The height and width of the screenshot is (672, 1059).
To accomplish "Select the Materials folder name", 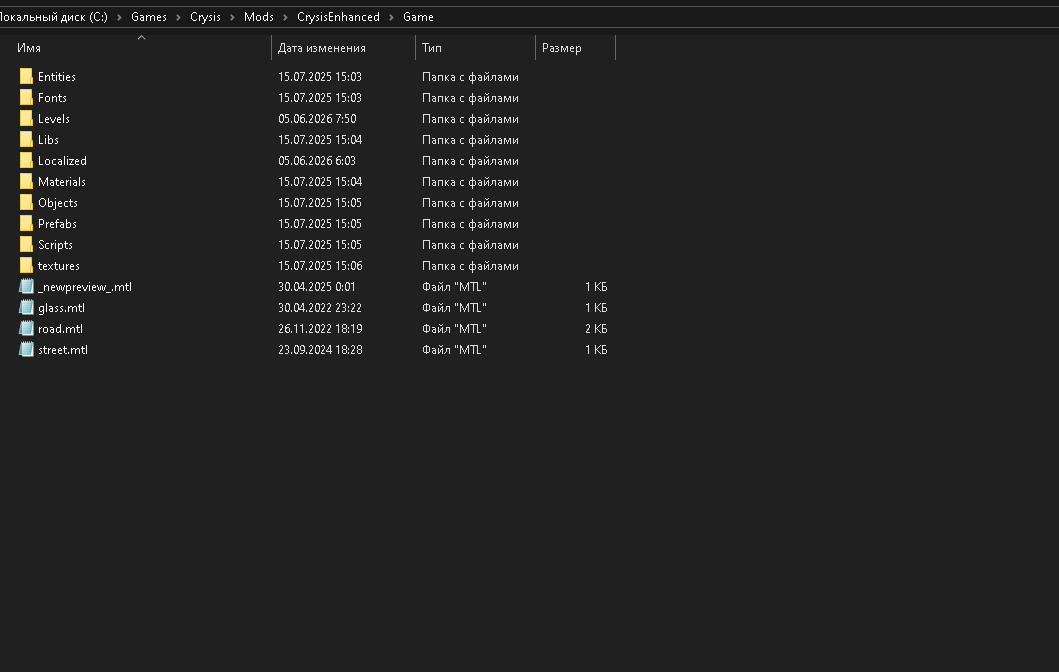I will (61, 182).
